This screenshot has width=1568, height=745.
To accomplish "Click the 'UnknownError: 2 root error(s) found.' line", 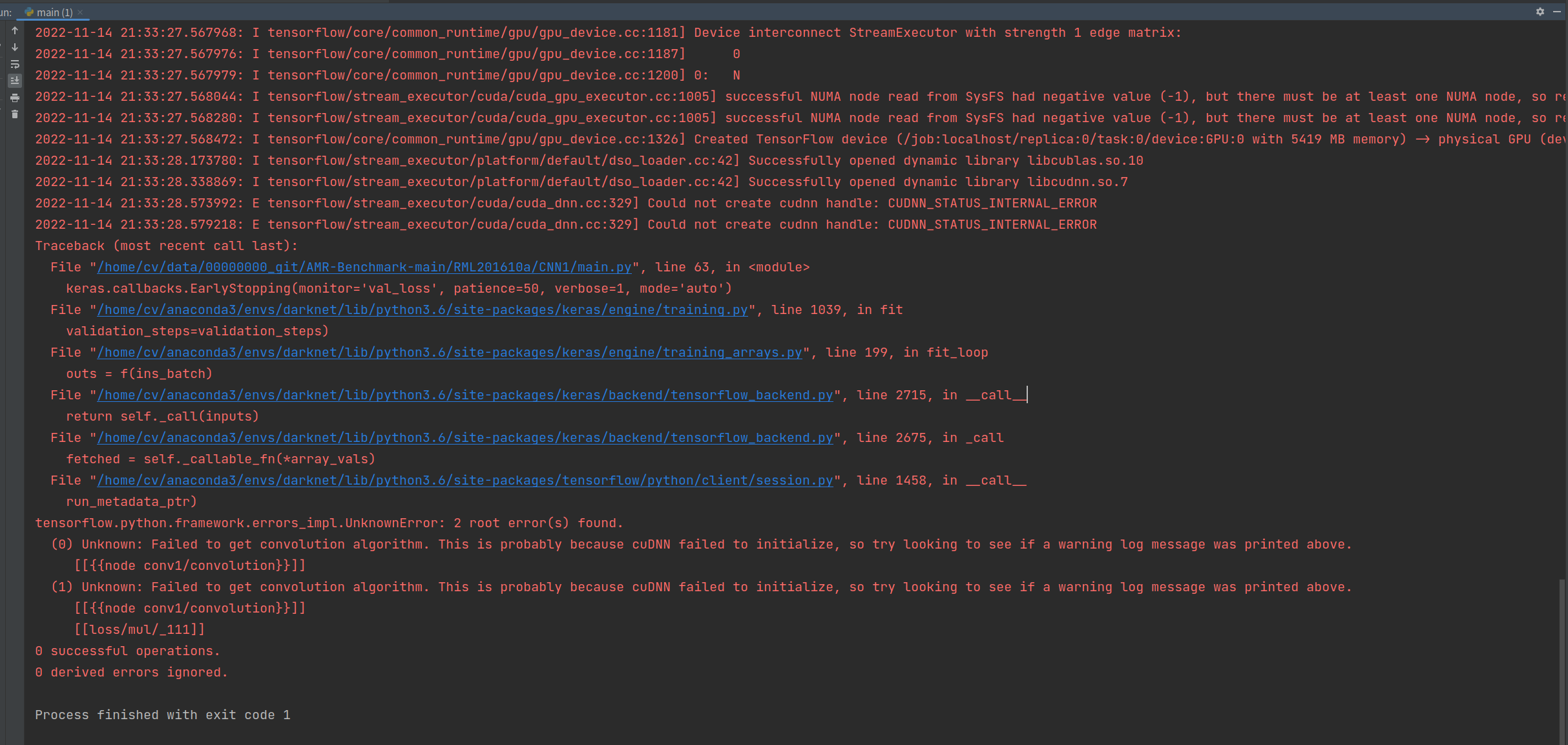I will [329, 523].
